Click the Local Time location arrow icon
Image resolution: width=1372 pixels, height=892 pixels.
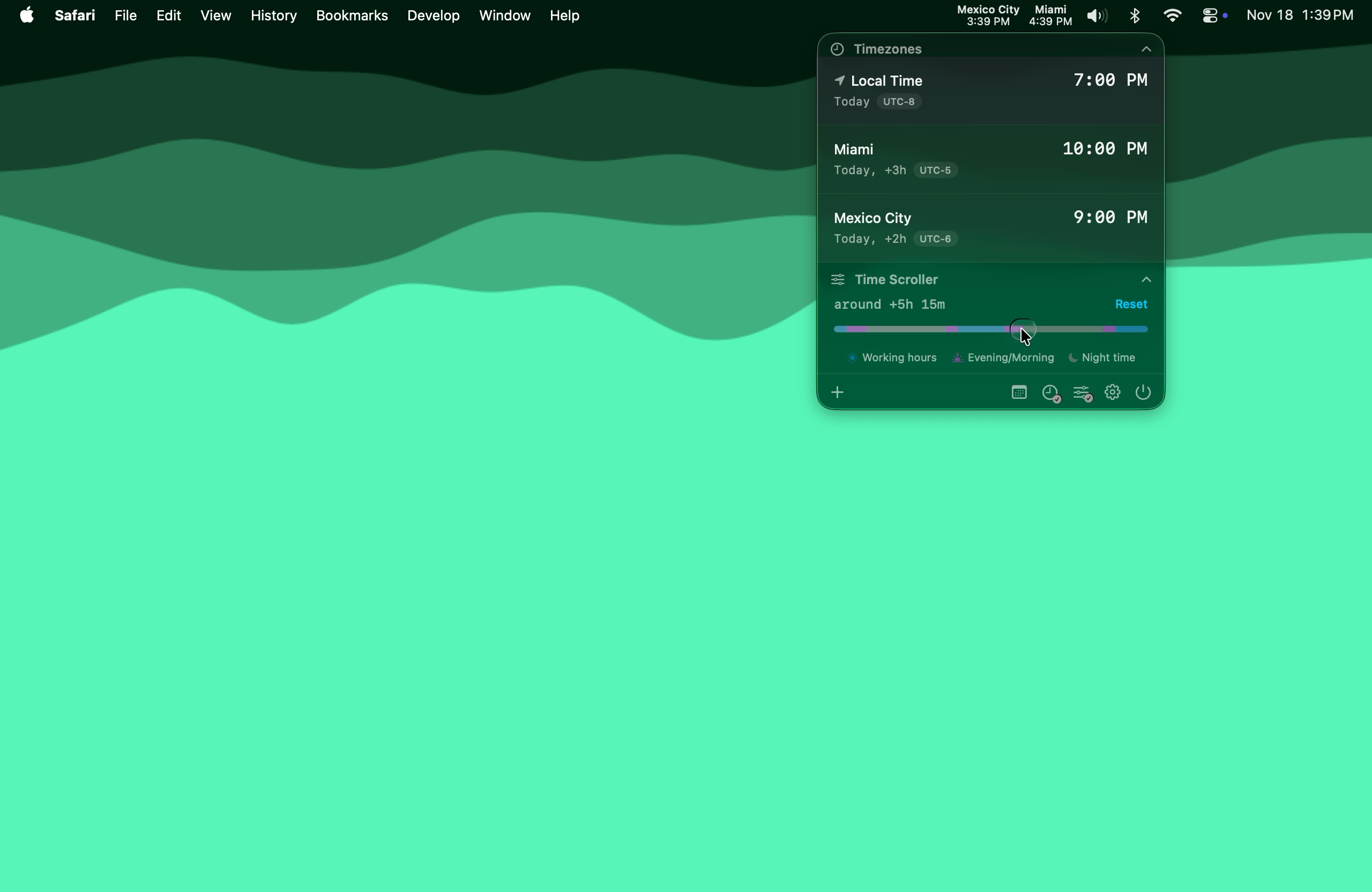coord(840,80)
